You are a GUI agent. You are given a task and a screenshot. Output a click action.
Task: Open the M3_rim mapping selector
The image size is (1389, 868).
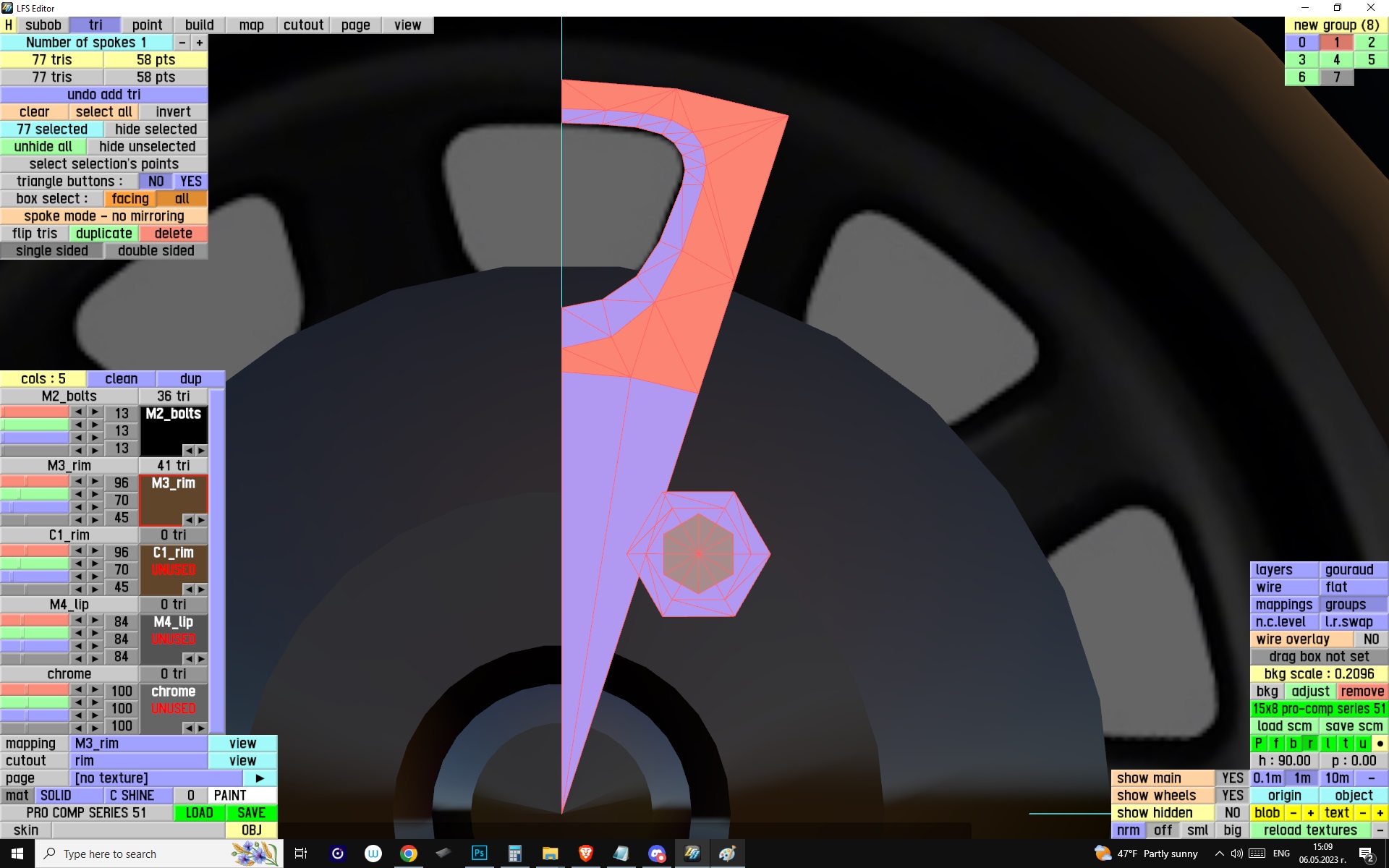click(x=138, y=744)
